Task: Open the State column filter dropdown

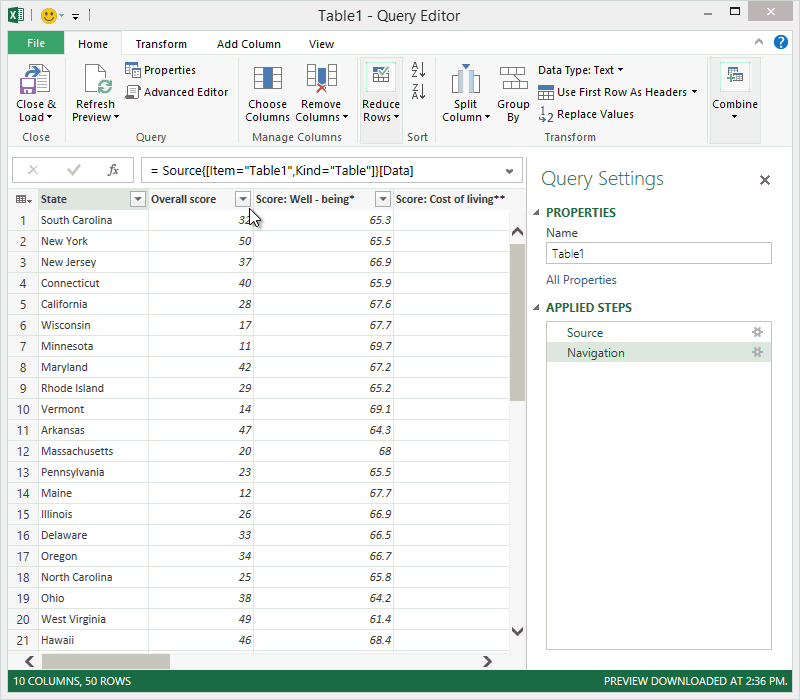Action: (x=137, y=199)
